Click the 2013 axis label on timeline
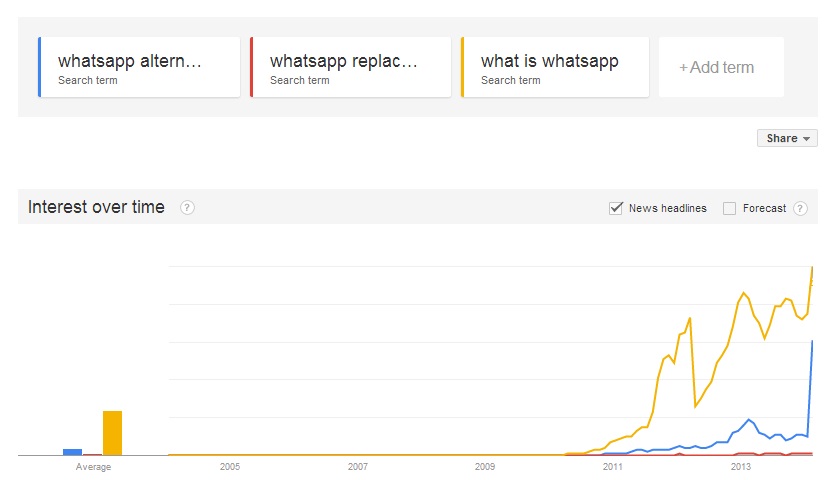Screen dimensions: 838x480 click(740, 467)
